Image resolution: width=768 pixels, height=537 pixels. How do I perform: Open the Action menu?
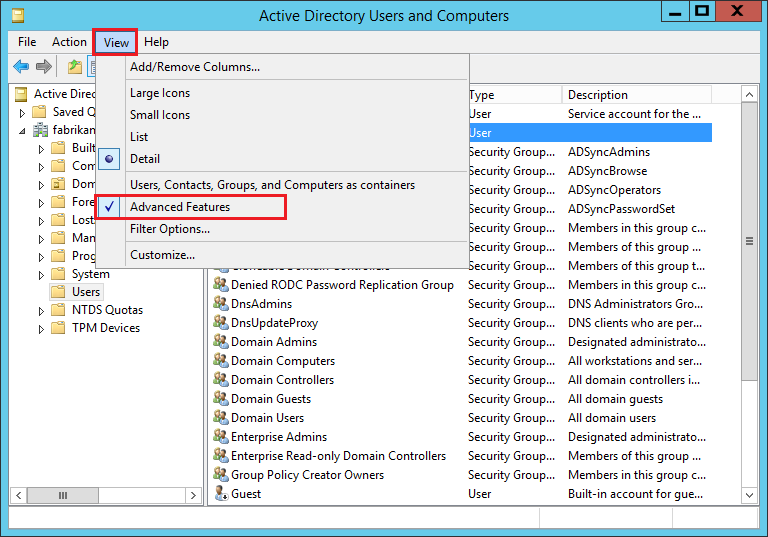tap(69, 42)
